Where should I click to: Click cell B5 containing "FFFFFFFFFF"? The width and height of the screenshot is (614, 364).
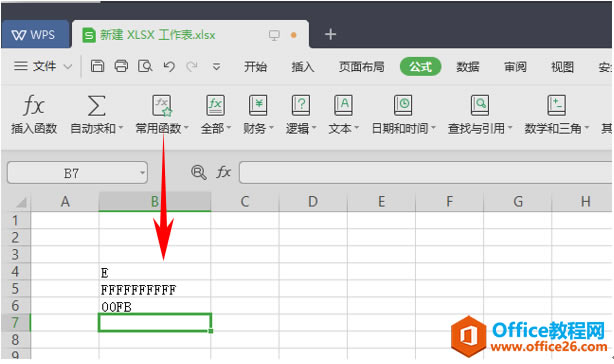tap(155, 289)
